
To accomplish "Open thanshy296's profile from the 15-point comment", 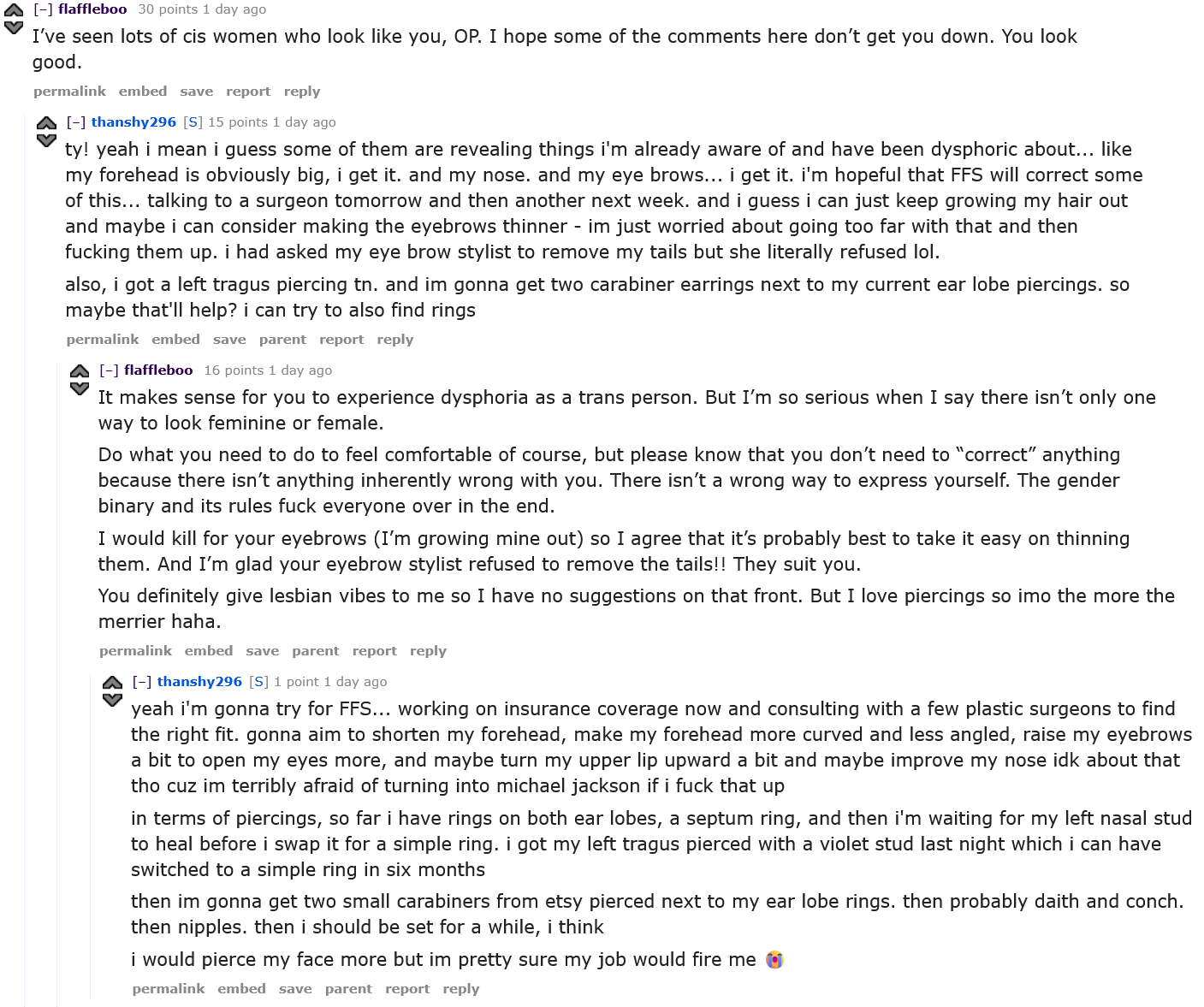I will pos(133,122).
